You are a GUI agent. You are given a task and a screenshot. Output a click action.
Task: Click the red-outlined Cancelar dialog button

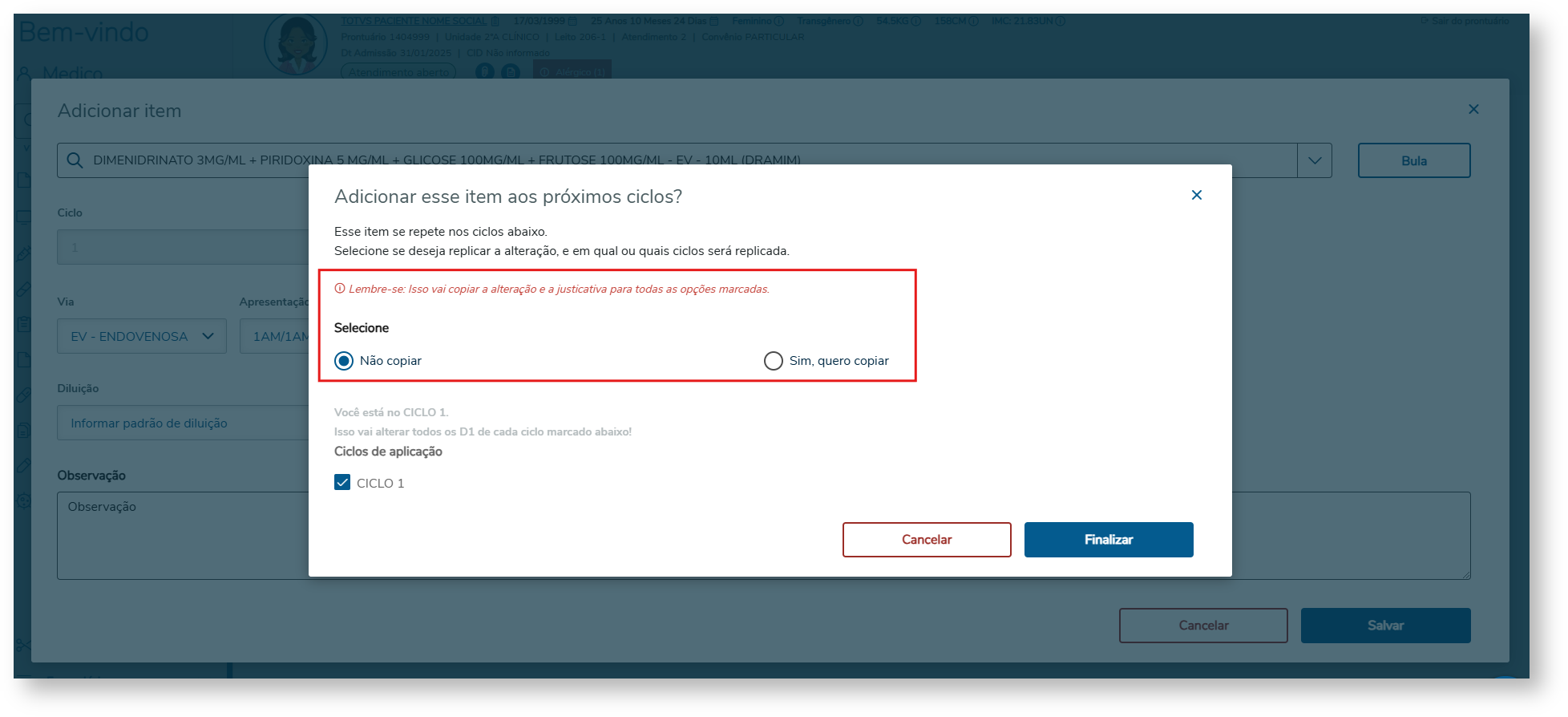point(926,540)
